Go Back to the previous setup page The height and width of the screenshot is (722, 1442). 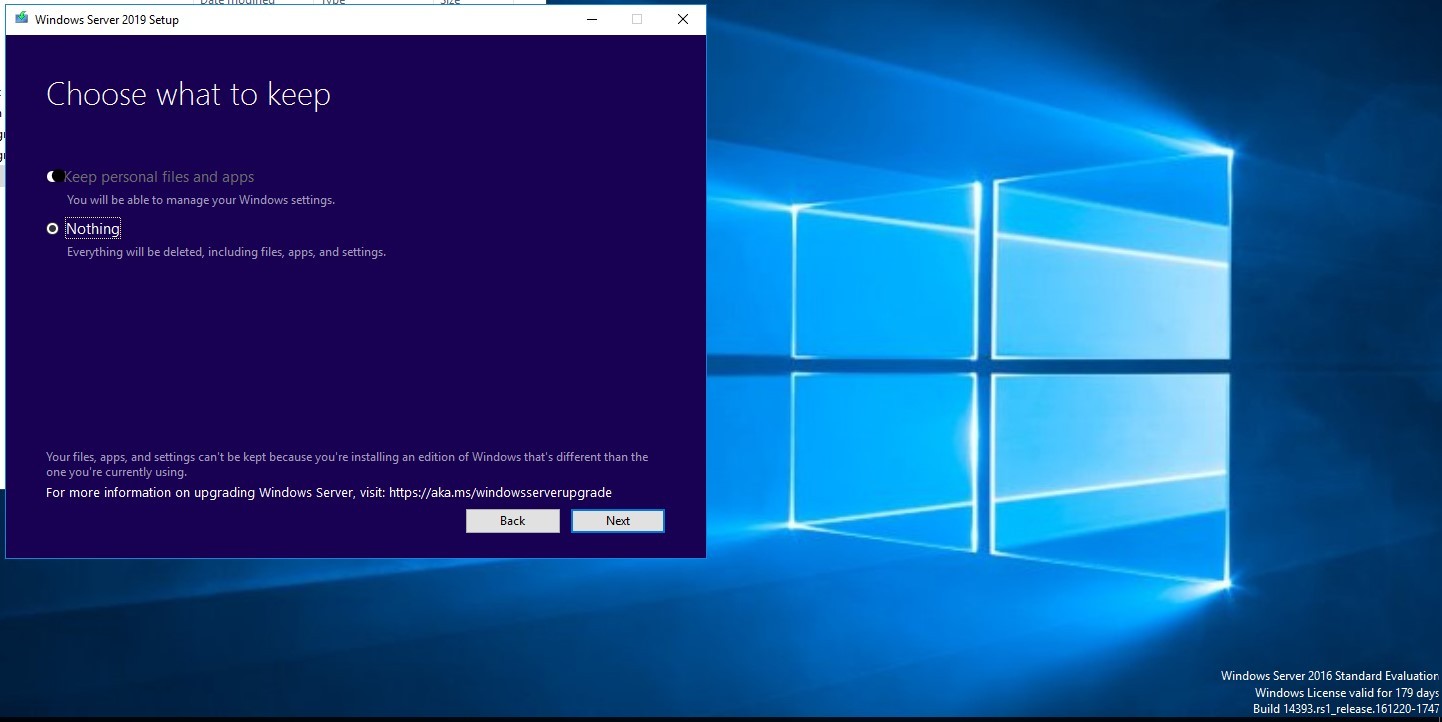513,521
